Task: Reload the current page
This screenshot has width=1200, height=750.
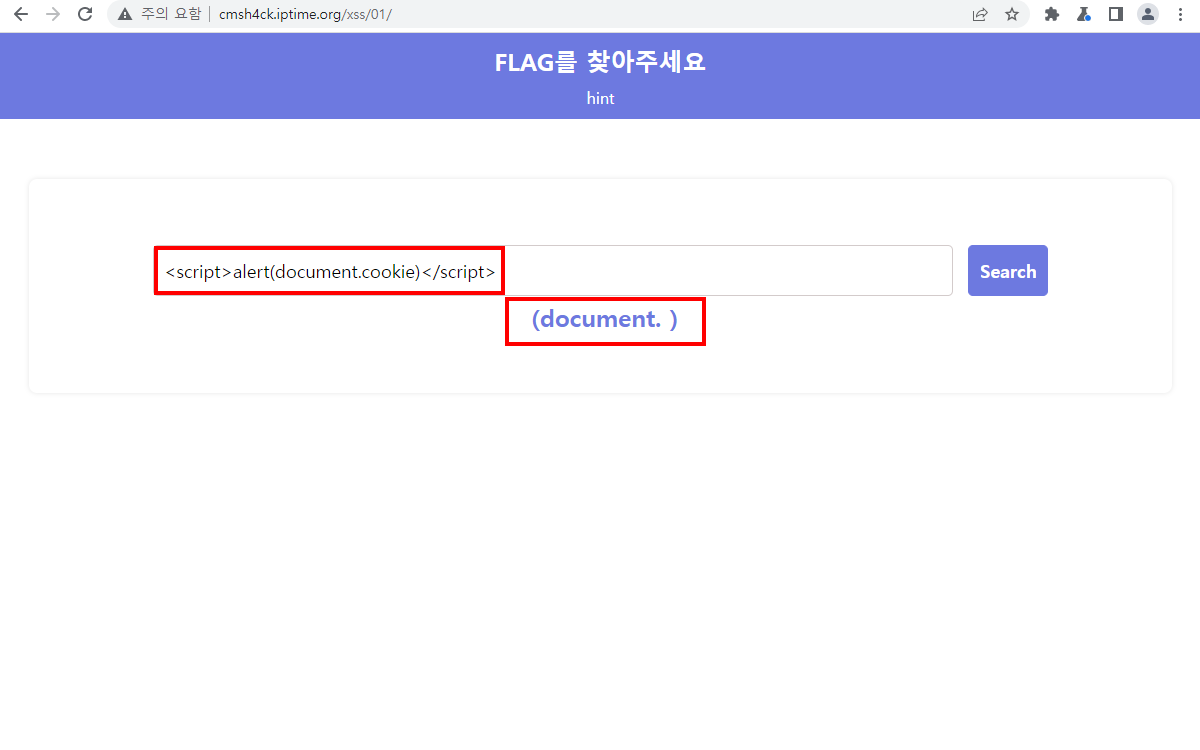Action: tap(85, 14)
